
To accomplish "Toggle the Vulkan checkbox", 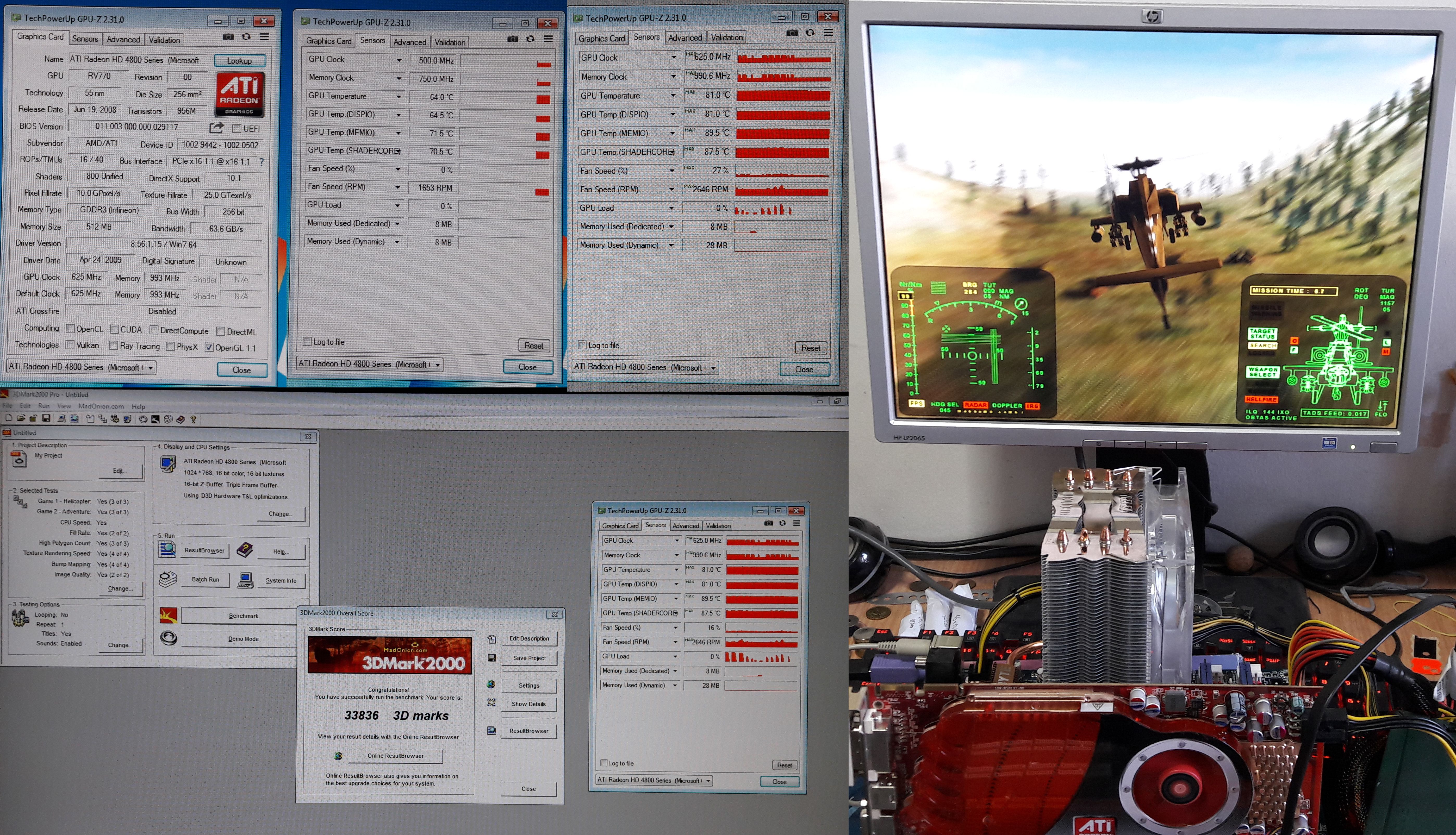I will 70,345.
